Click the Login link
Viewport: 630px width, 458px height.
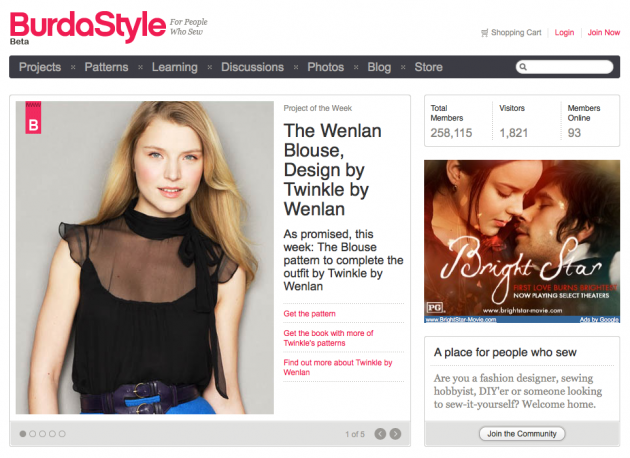(x=565, y=33)
